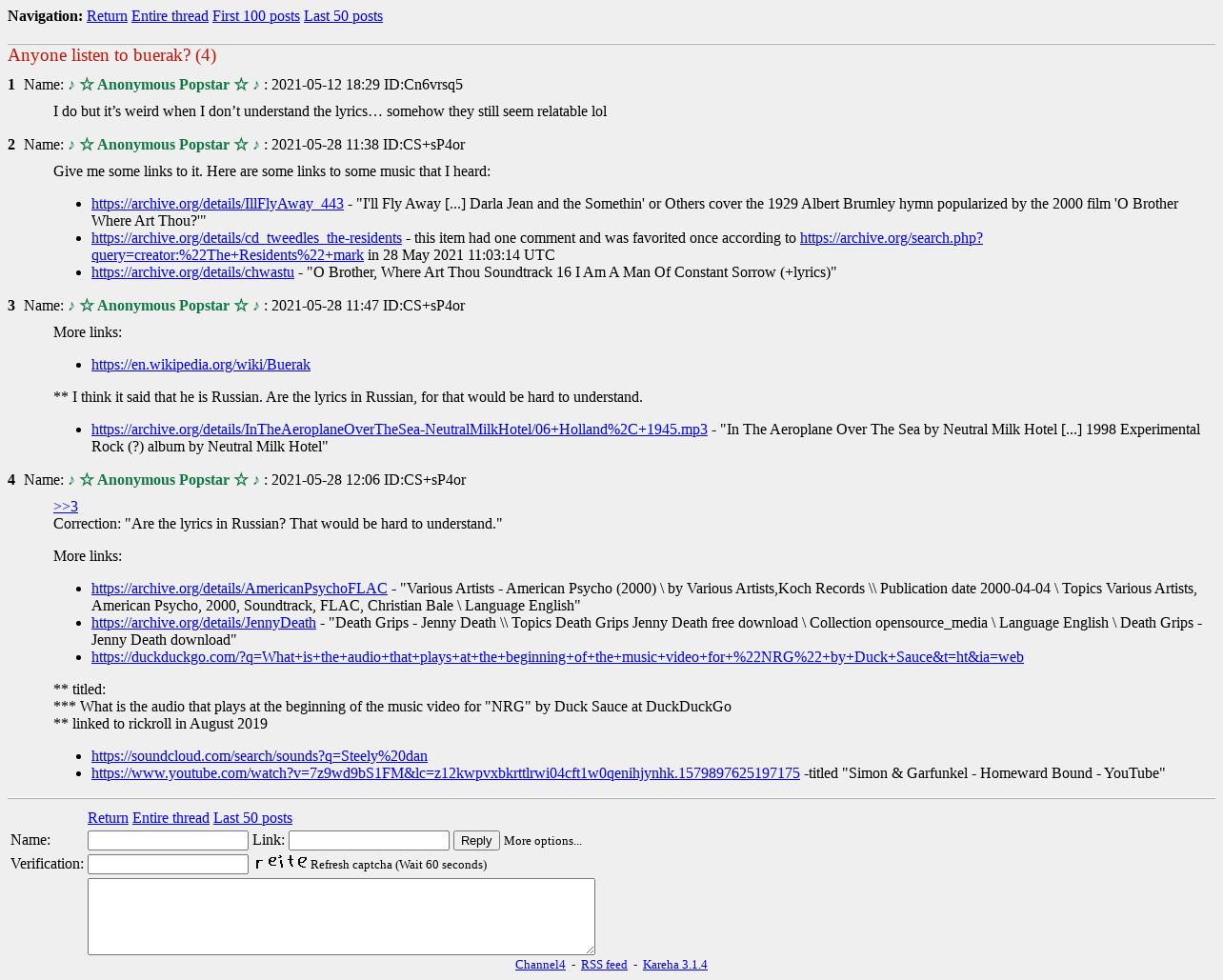Click the bottom Entire thread link
This screenshot has width=1223, height=980.
pyautogui.click(x=170, y=818)
